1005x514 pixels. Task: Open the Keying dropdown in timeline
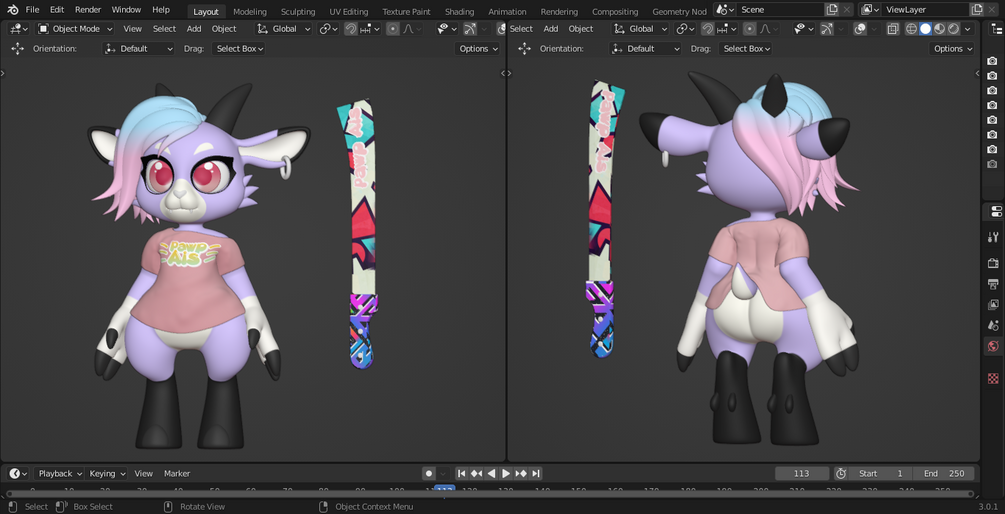pos(106,474)
